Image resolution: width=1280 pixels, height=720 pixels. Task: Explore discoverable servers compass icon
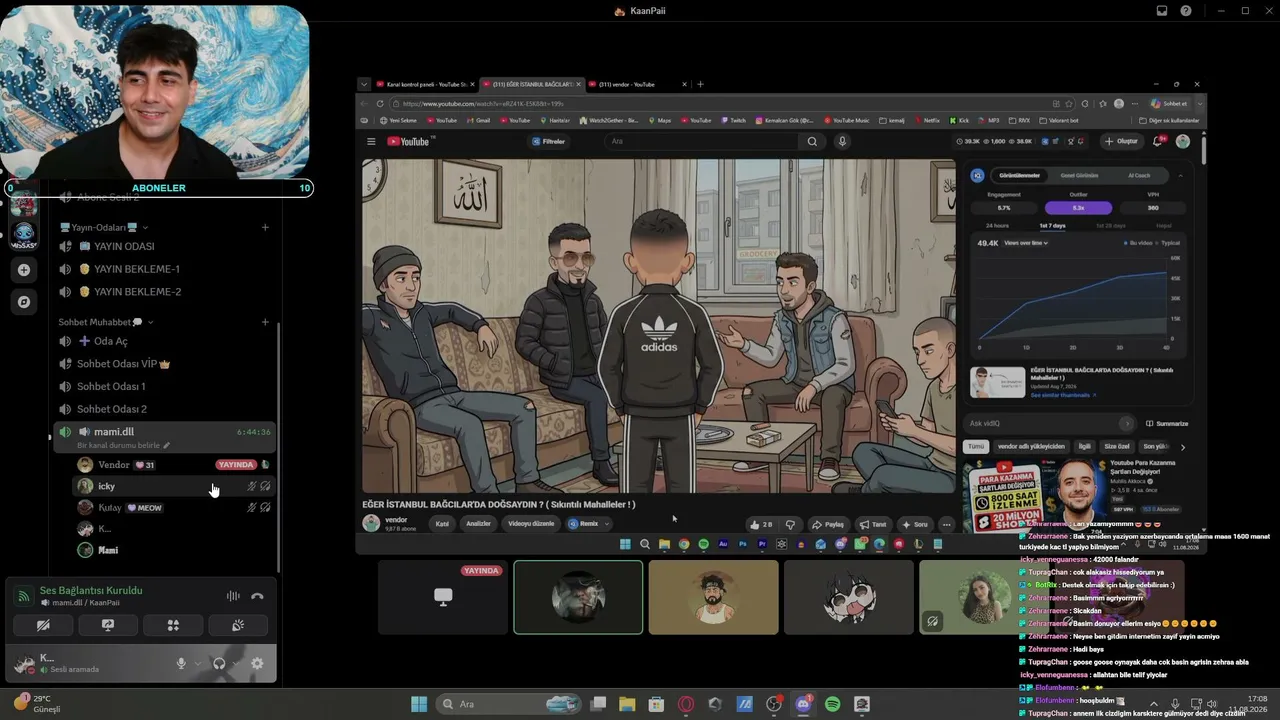[24, 302]
